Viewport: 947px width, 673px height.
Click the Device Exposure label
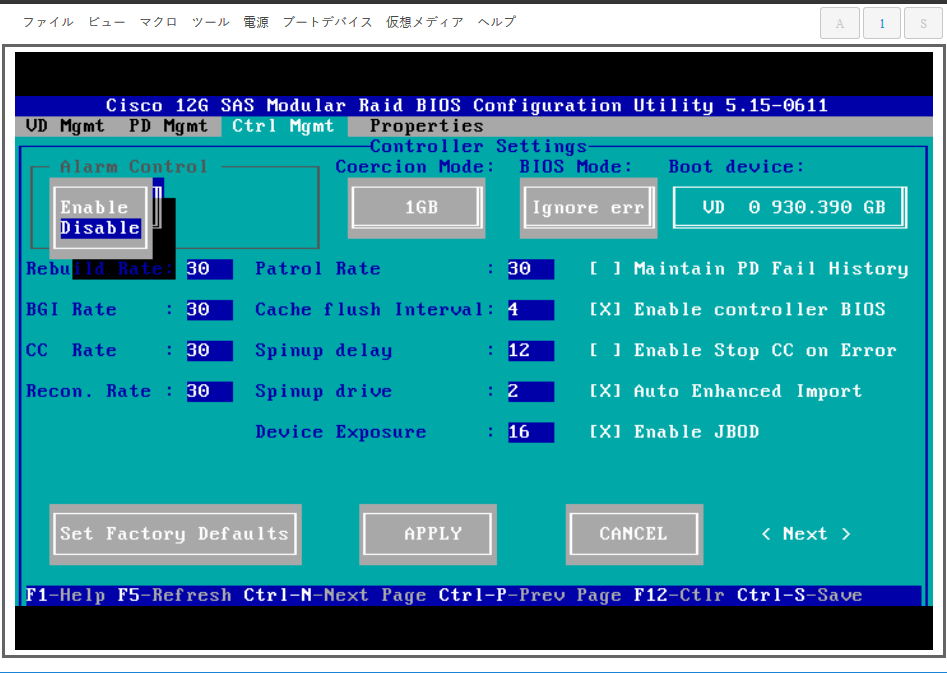point(341,432)
